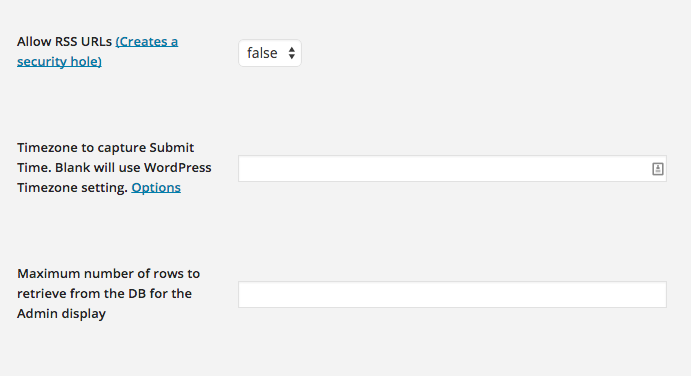The image size is (691, 376).
Task: Click the 'Allow RSS URLs' label text
Action: 64,41
